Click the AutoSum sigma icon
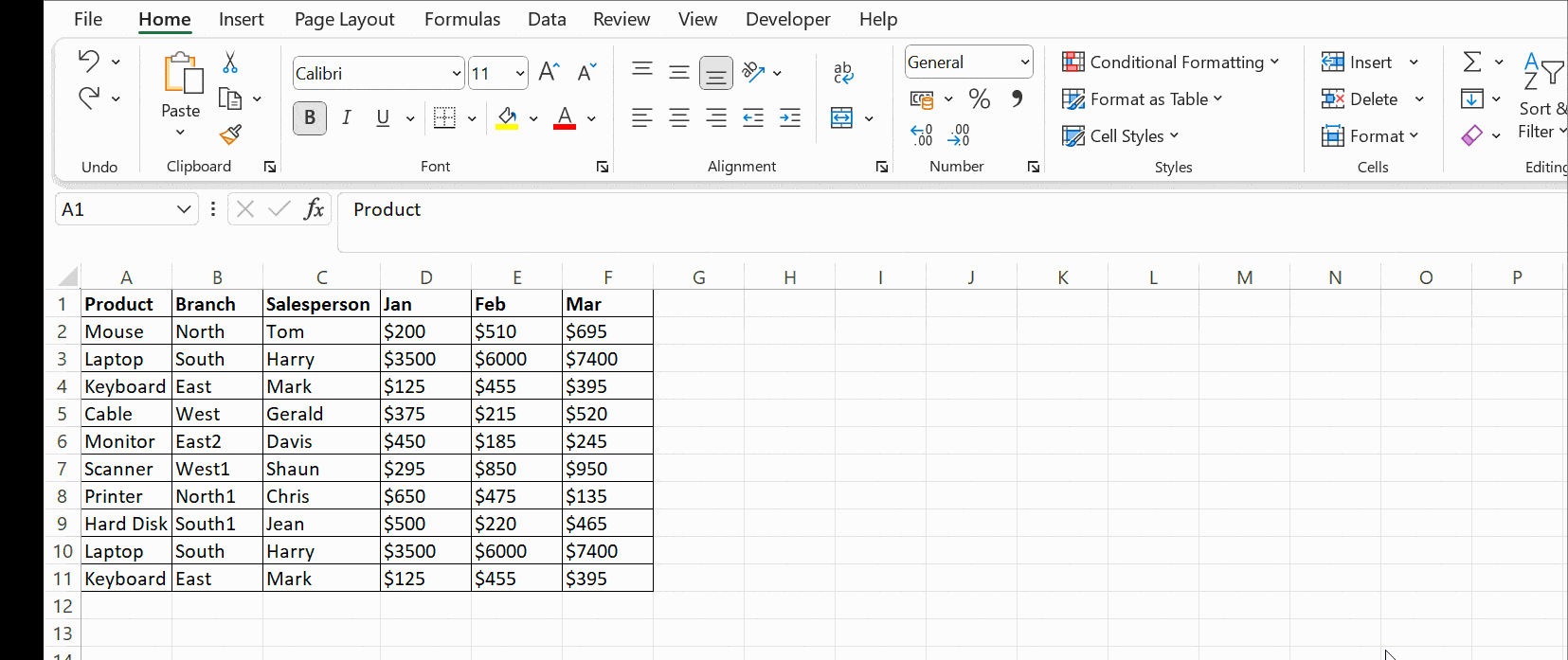Screen dimensions: 1568x660 [x=1471, y=62]
